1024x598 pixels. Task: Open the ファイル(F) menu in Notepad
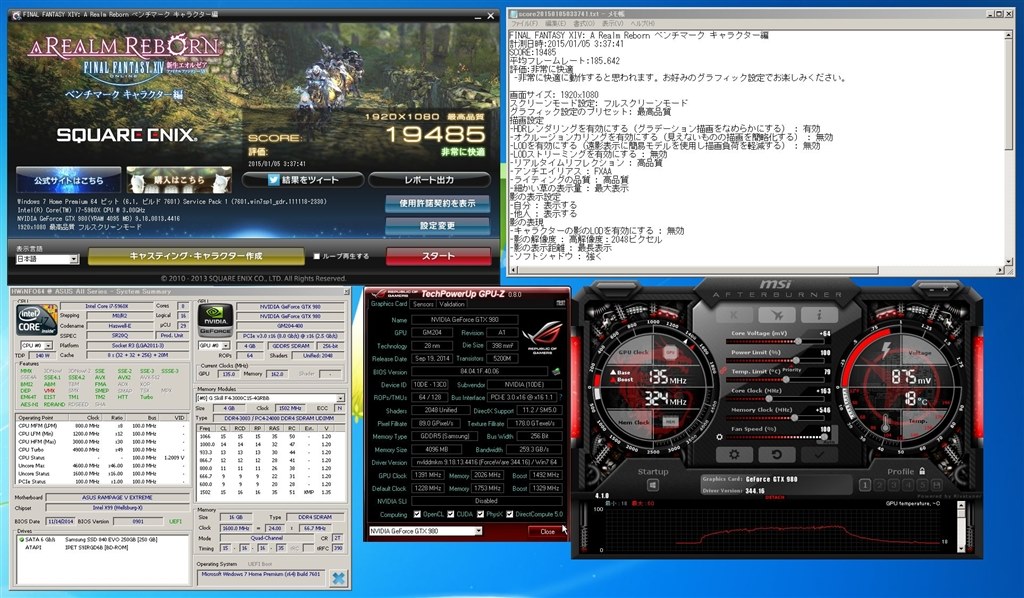pyautogui.click(x=523, y=24)
